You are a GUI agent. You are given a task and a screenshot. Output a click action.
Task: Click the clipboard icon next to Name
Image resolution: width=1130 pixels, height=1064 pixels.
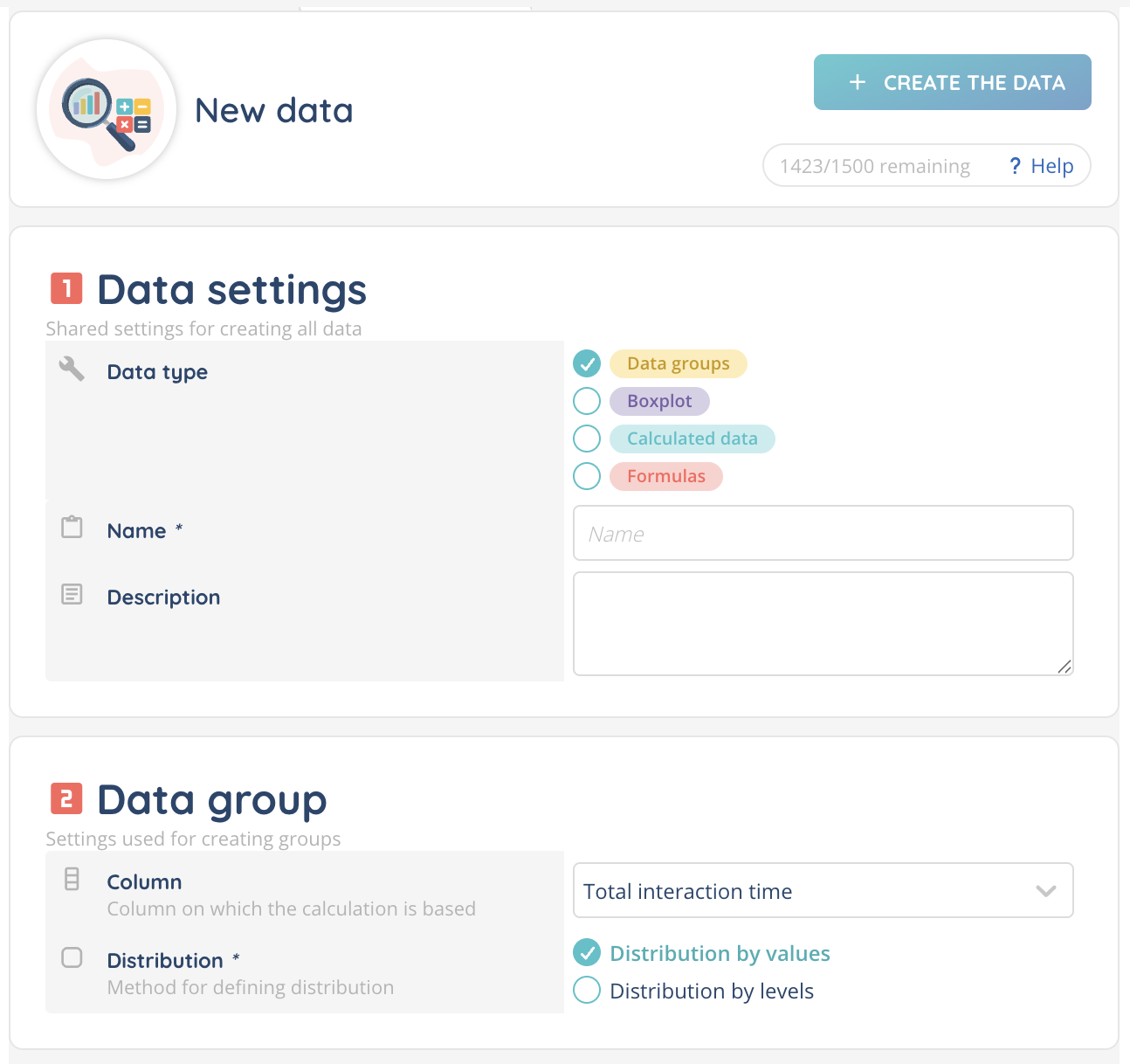[72, 528]
